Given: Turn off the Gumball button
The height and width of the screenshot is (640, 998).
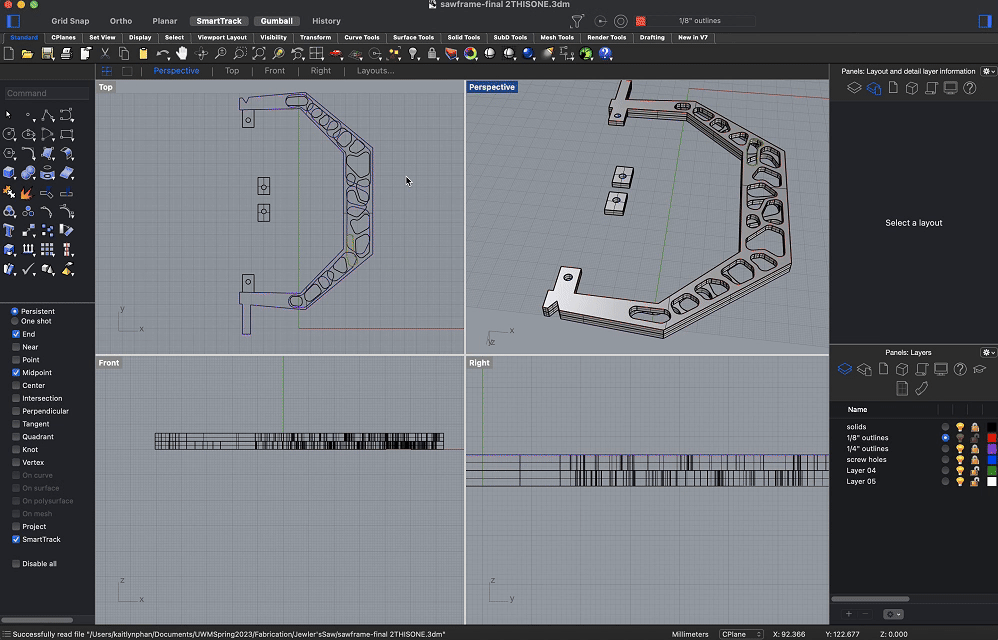Looking at the screenshot, I should (277, 21).
